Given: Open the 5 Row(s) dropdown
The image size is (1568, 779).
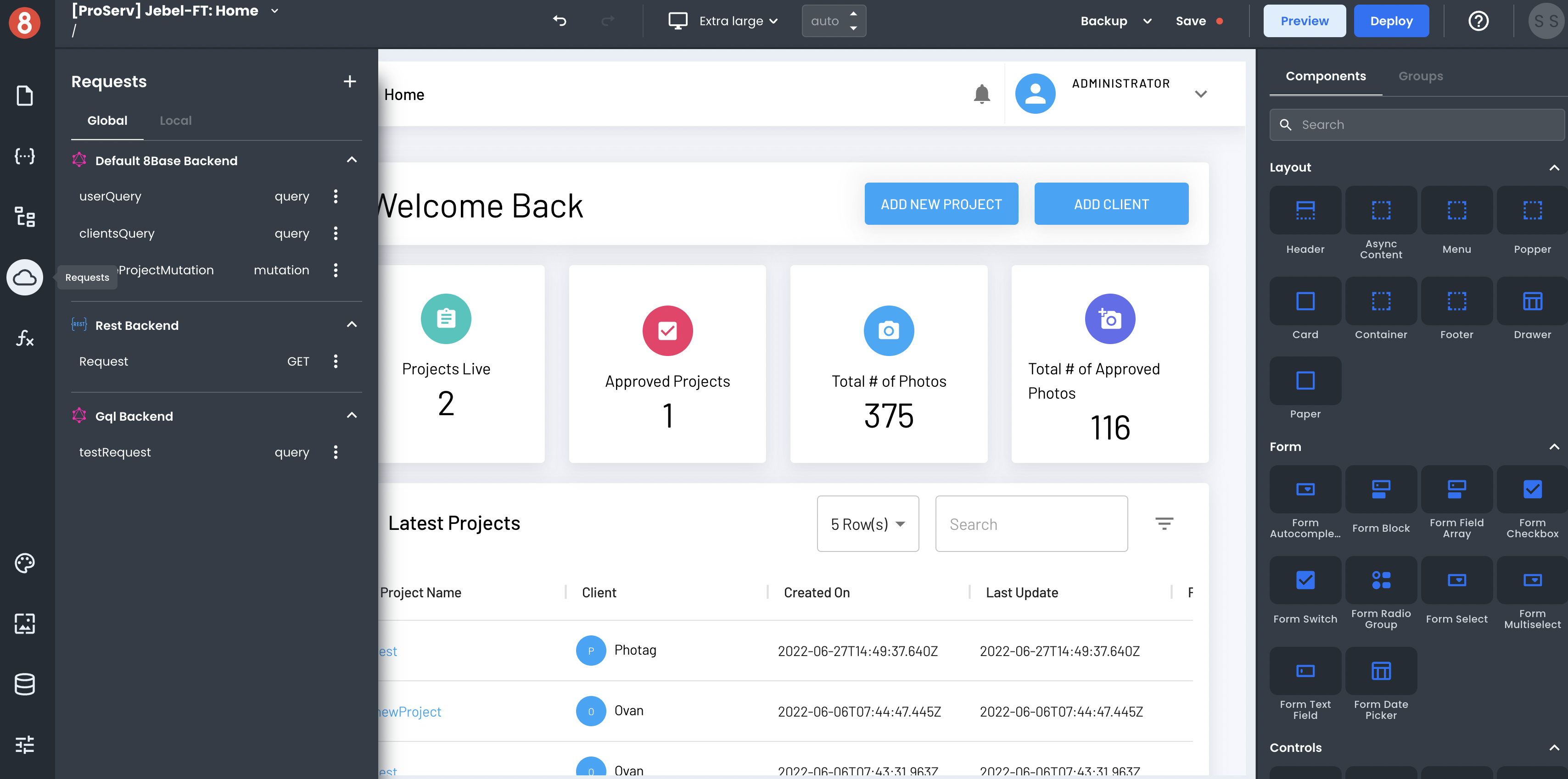Looking at the screenshot, I should point(867,523).
